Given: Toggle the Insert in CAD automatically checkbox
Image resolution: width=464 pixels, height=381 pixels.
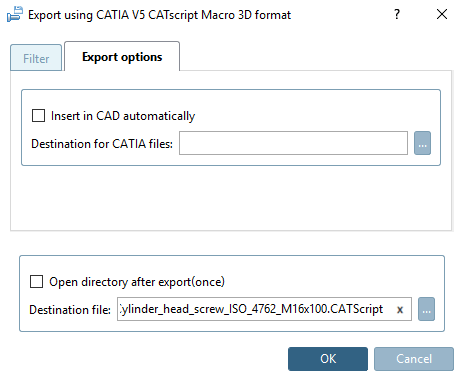Looking at the screenshot, I should (x=38, y=116).
